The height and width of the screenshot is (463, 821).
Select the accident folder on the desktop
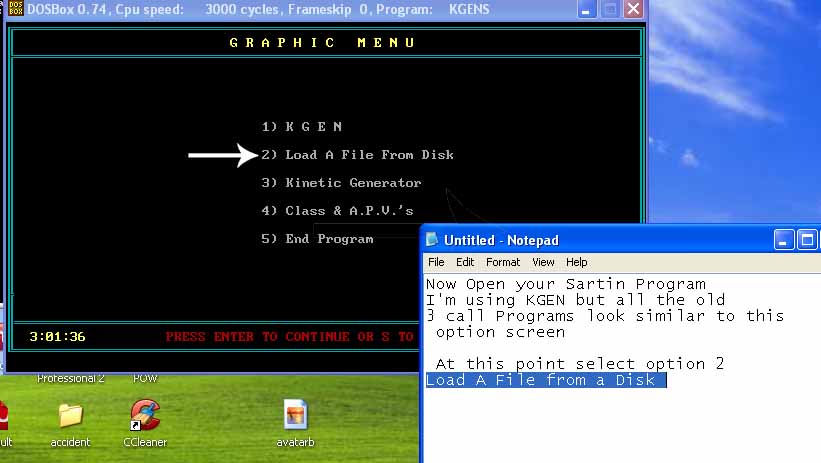pos(70,425)
